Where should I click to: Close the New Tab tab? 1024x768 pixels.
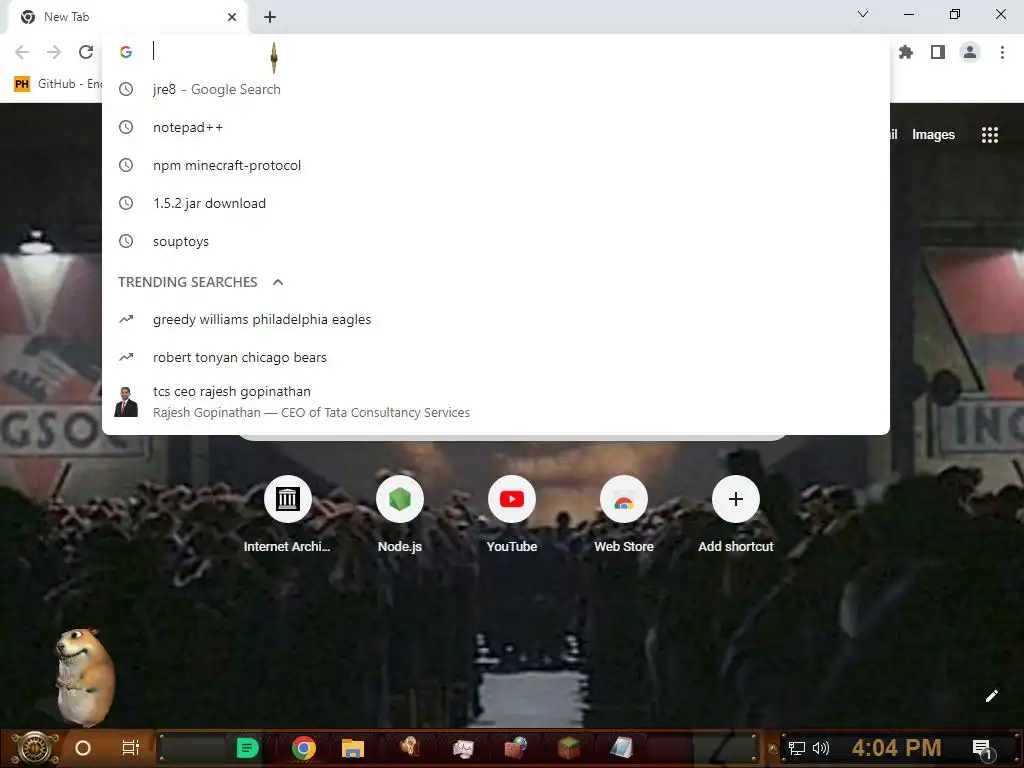coord(232,17)
